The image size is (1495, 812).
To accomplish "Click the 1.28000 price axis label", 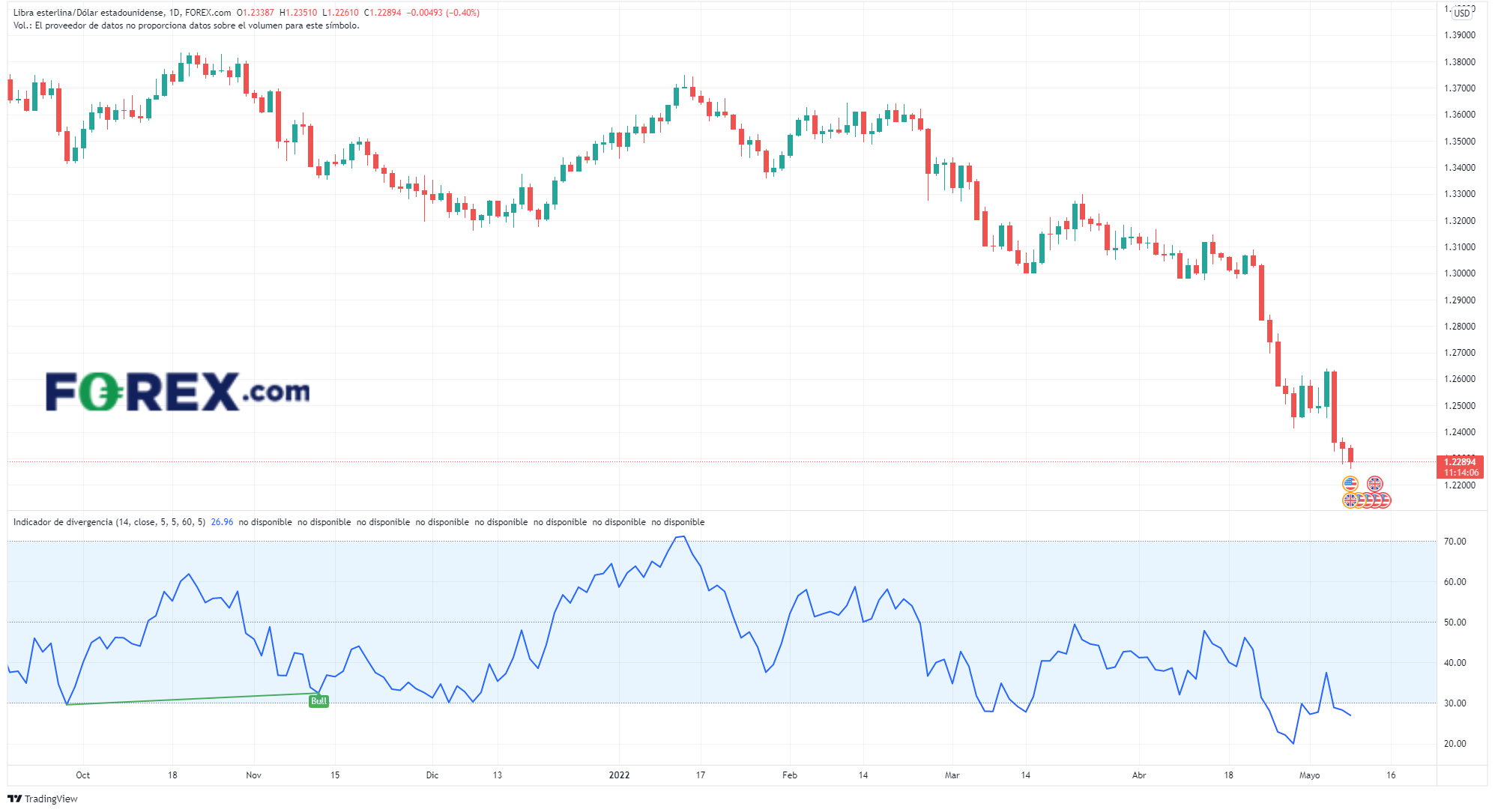I will 1460,327.
